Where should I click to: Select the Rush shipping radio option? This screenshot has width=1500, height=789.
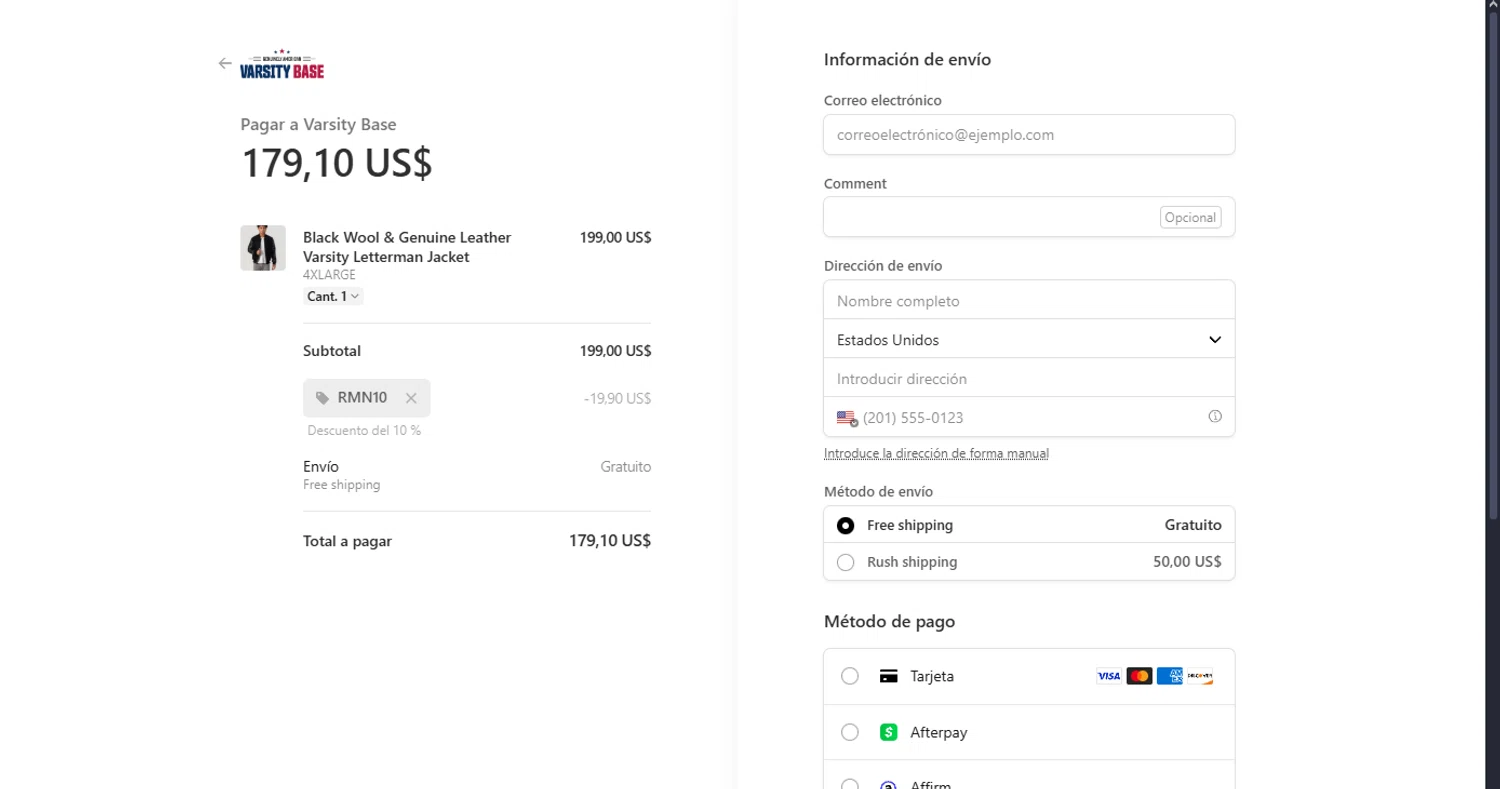[846, 562]
